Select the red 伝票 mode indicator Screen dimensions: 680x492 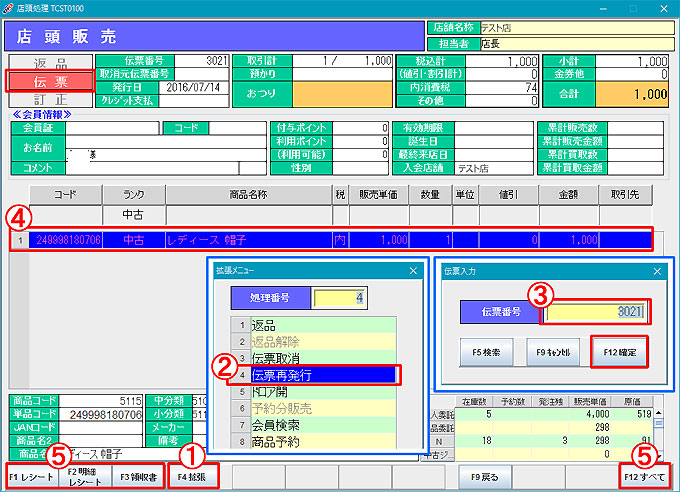click(x=50, y=81)
